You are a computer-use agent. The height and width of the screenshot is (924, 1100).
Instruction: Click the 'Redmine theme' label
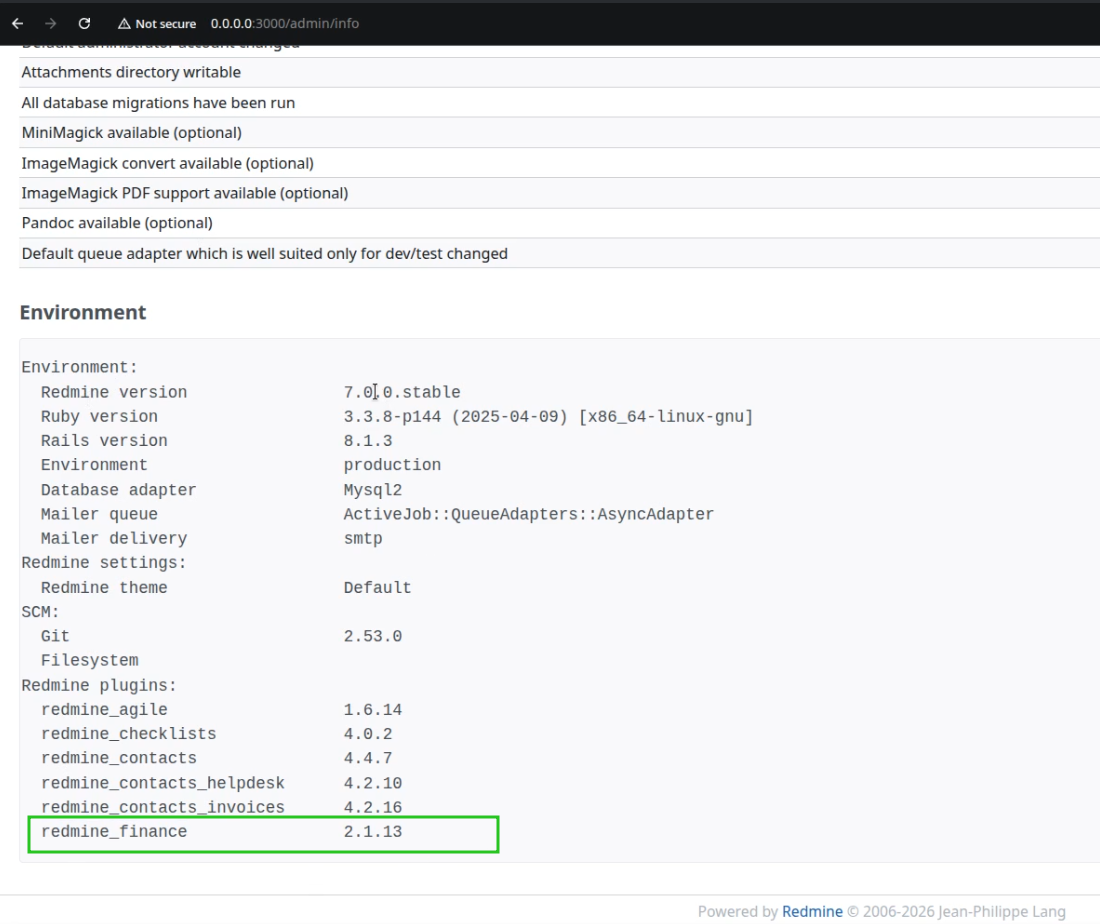tap(104, 587)
